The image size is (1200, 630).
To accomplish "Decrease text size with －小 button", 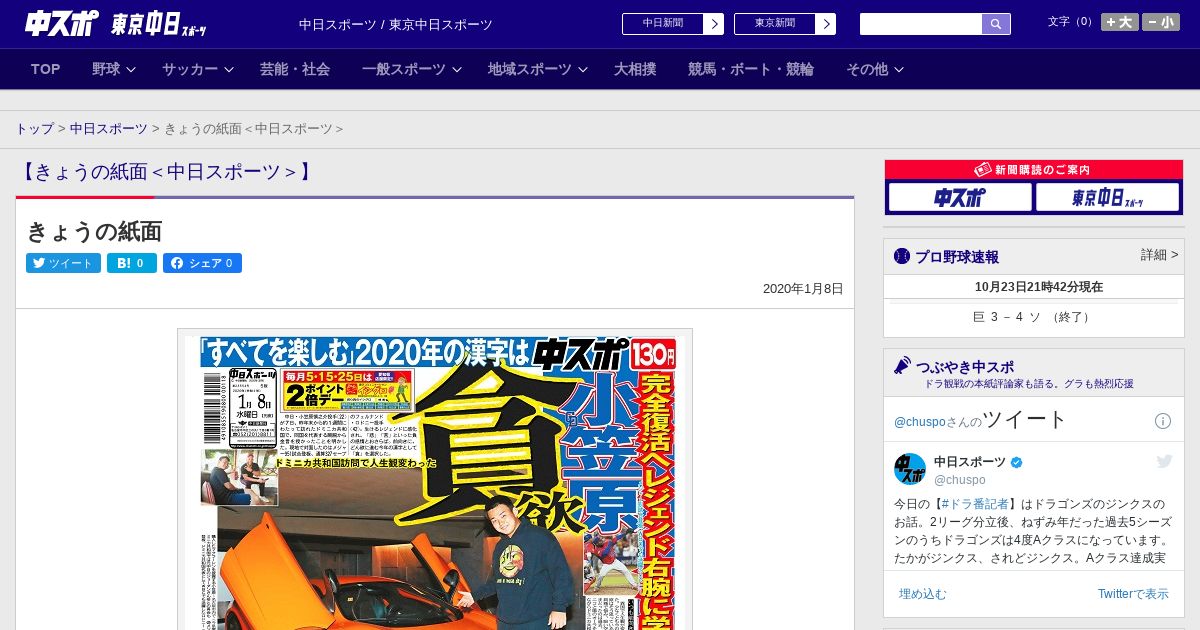I will coord(1161,22).
